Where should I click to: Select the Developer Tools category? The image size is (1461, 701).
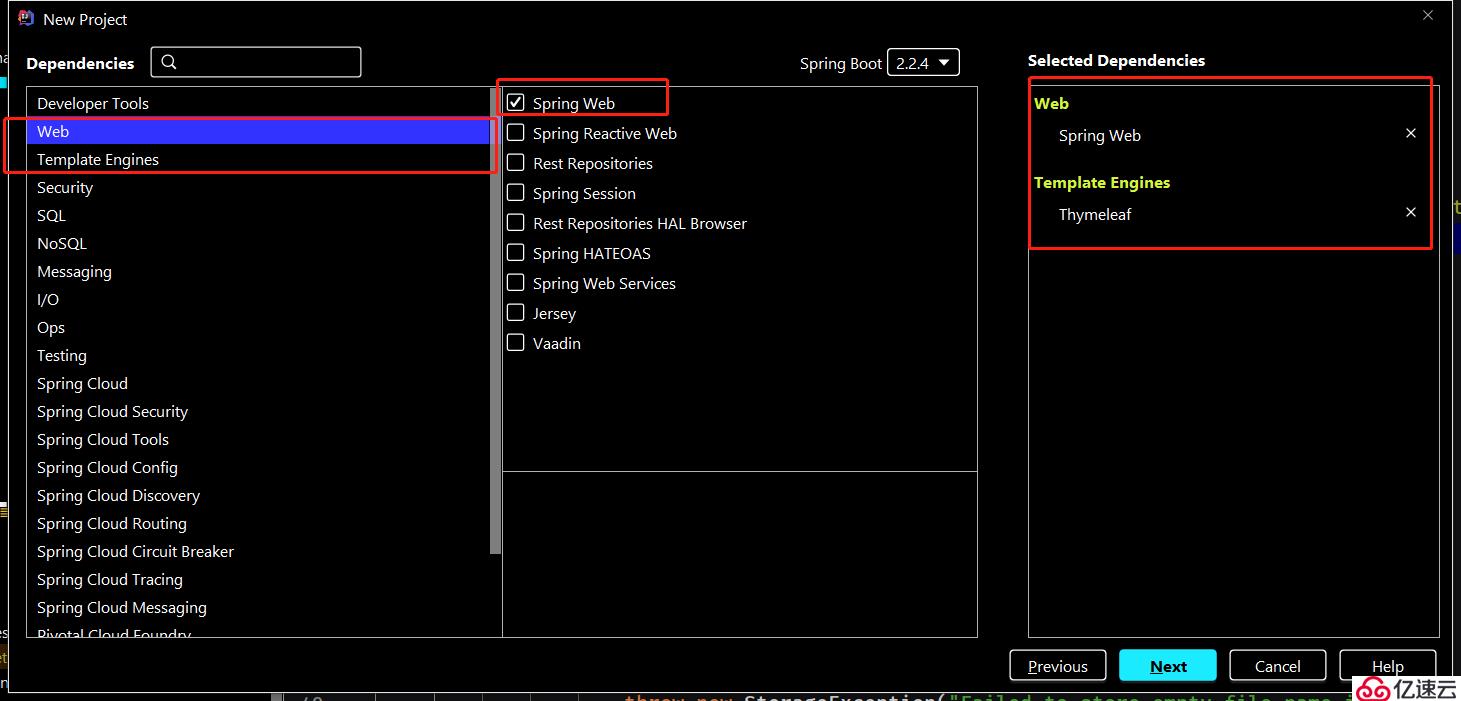pyautogui.click(x=259, y=103)
